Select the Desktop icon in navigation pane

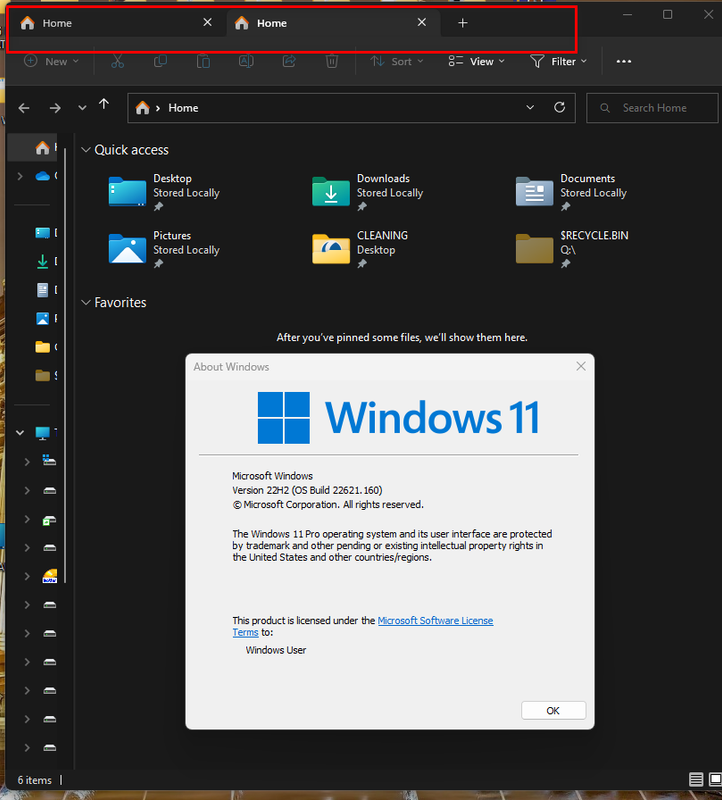[x=42, y=233]
